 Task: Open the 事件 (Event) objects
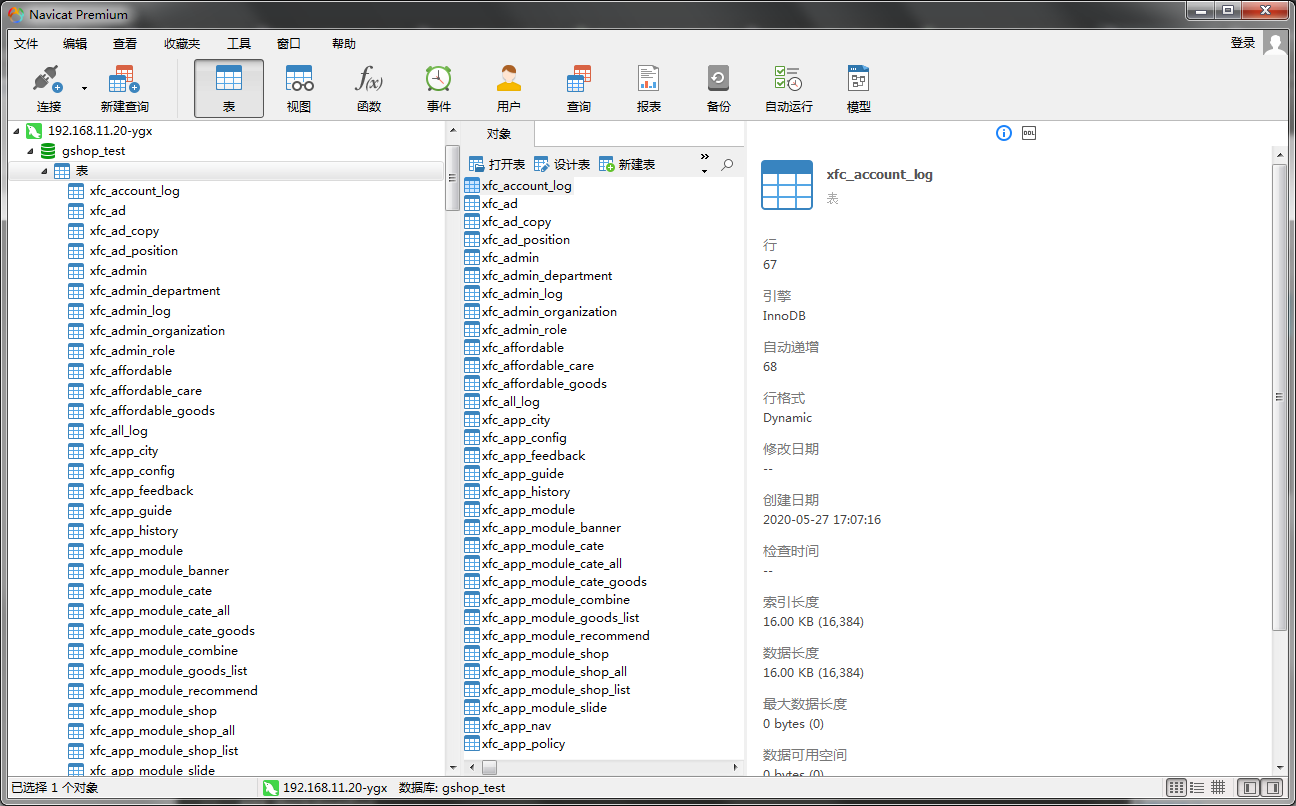pyautogui.click(x=439, y=88)
